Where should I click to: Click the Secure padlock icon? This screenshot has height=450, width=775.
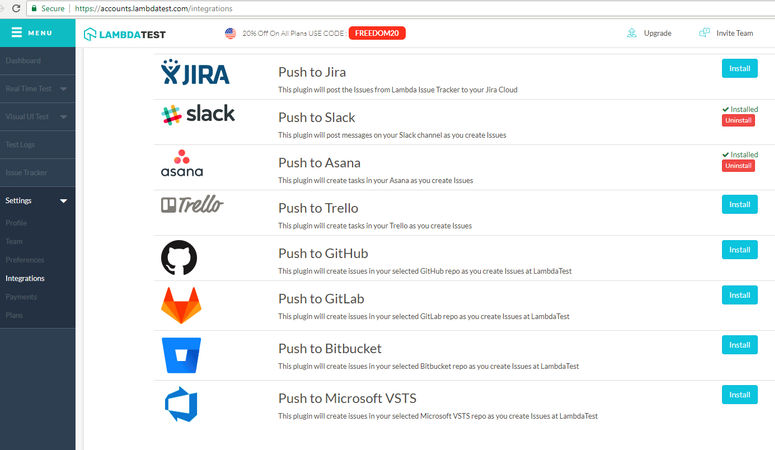[x=34, y=8]
